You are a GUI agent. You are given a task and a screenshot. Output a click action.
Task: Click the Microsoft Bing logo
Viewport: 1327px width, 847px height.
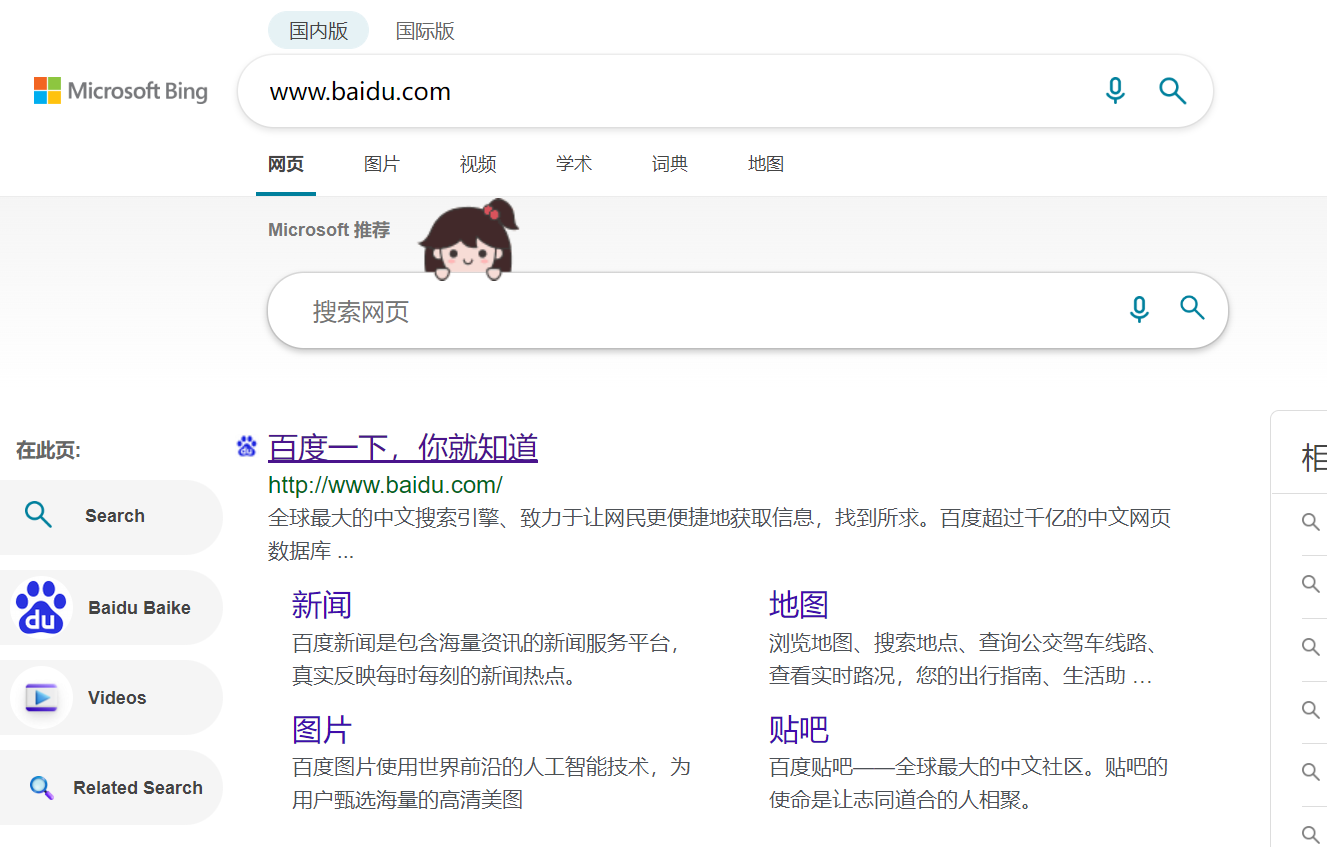(120, 90)
